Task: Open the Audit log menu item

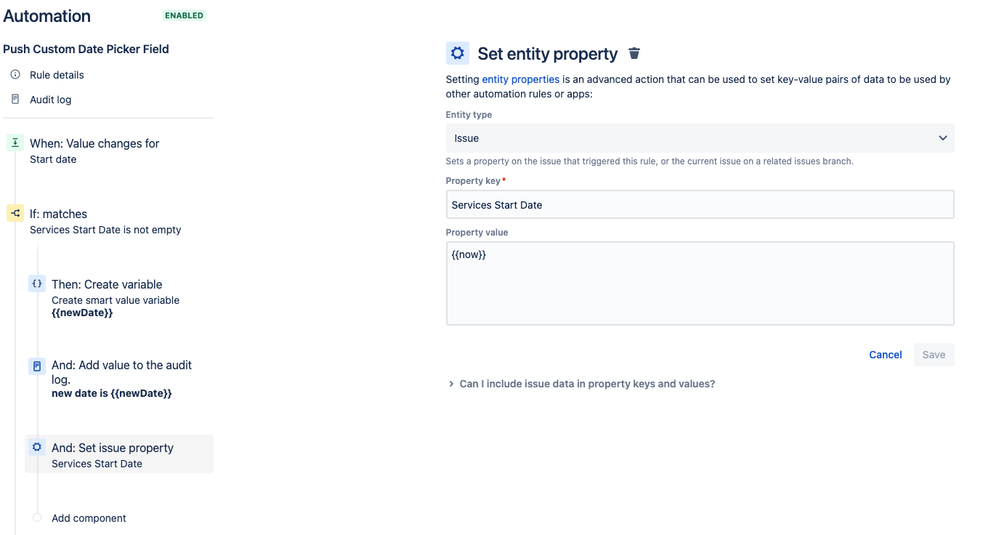Action: [50, 100]
